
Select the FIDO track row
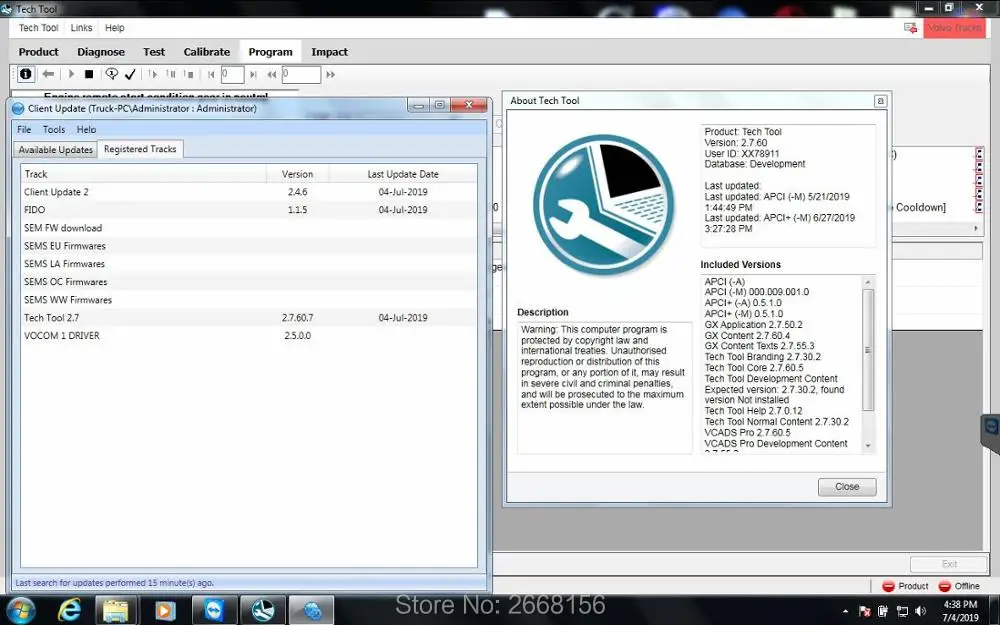249,210
